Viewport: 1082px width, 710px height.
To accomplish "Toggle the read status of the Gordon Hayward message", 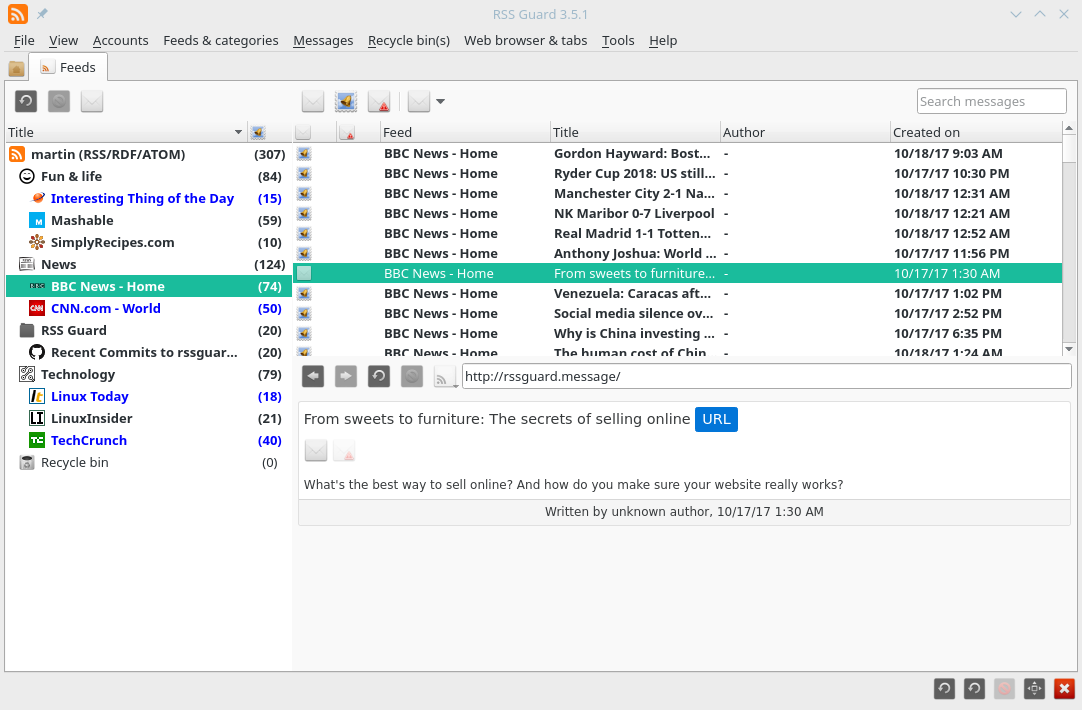I will (x=304, y=154).
